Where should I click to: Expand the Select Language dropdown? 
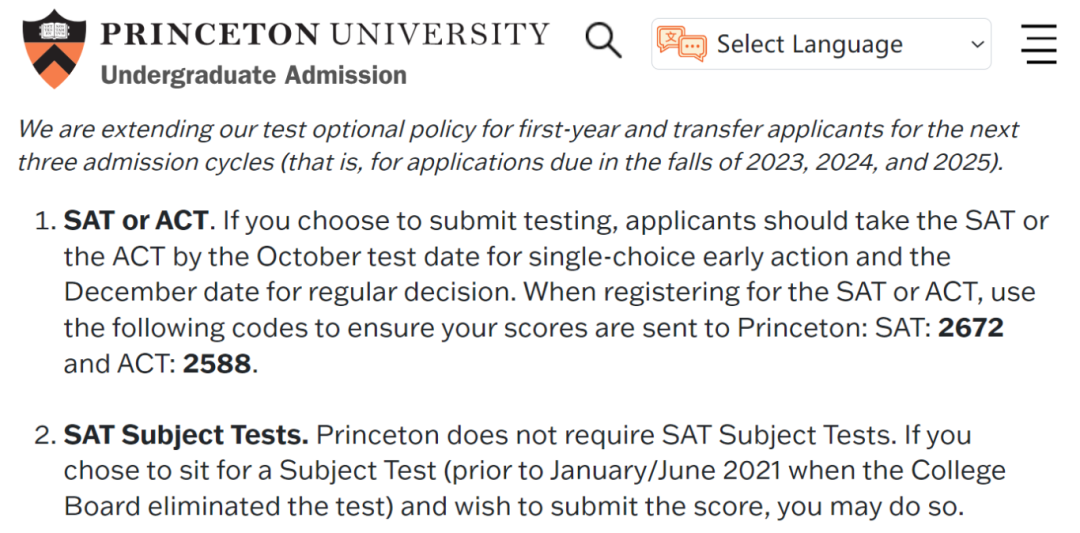coord(821,44)
